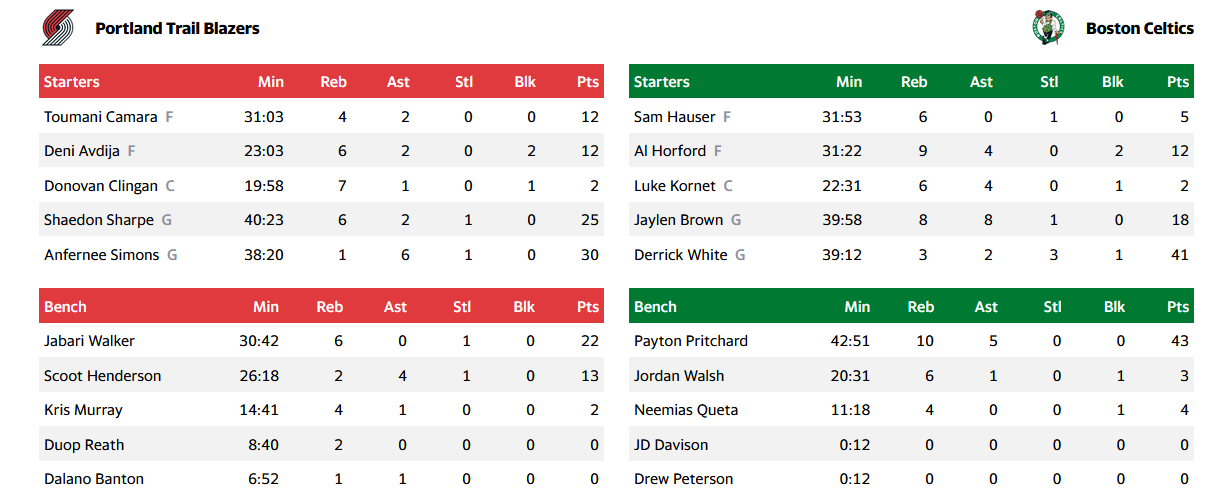Open the Portland Trail Blazers team link
The image size is (1227, 494).
pos(177,28)
